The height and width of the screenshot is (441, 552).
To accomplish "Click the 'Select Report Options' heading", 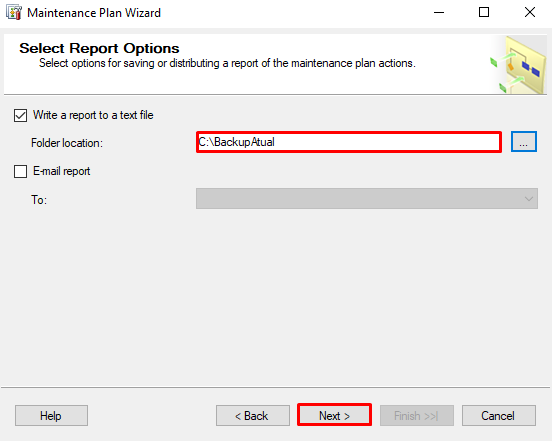I will [x=99, y=48].
